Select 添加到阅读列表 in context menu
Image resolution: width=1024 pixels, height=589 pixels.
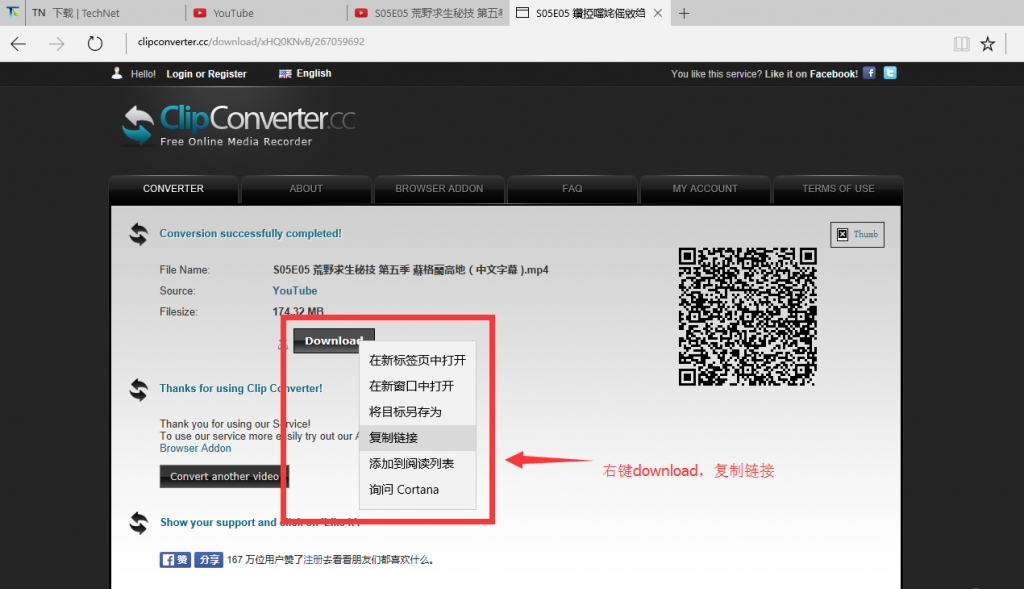click(418, 464)
